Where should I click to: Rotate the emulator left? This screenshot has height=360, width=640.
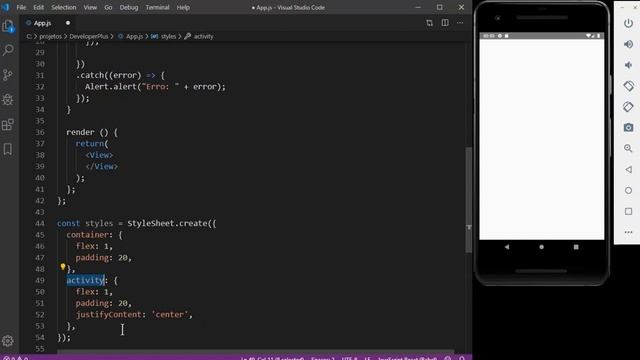(628, 86)
